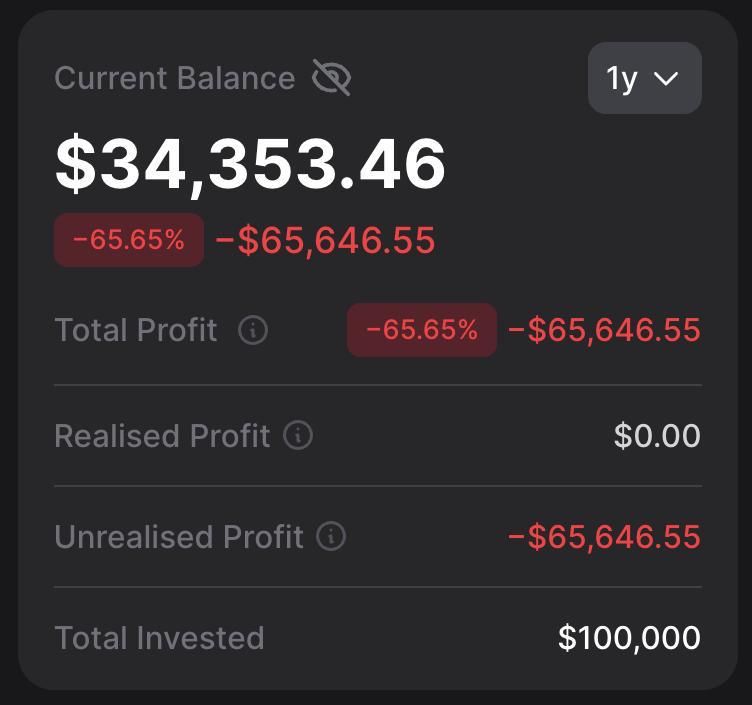The image size is (752, 705).
Task: Click the Total Invested label
Action: pos(159,638)
